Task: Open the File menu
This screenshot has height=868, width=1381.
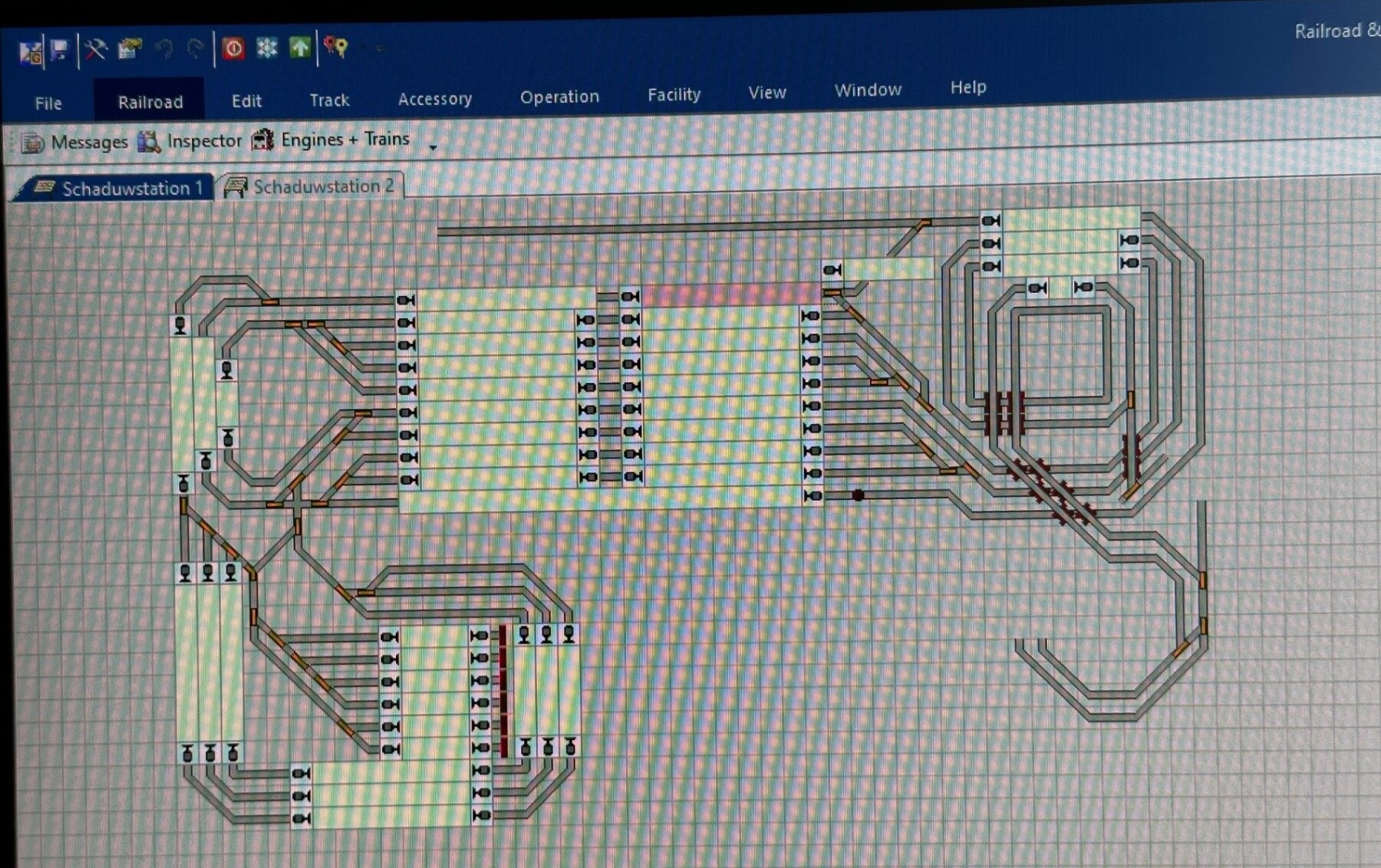Action: pos(48,104)
